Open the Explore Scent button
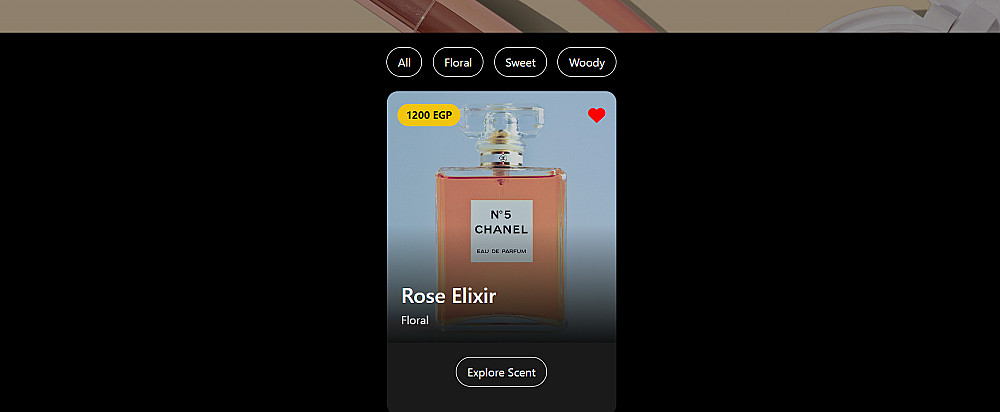The height and width of the screenshot is (412, 1000). tap(501, 372)
